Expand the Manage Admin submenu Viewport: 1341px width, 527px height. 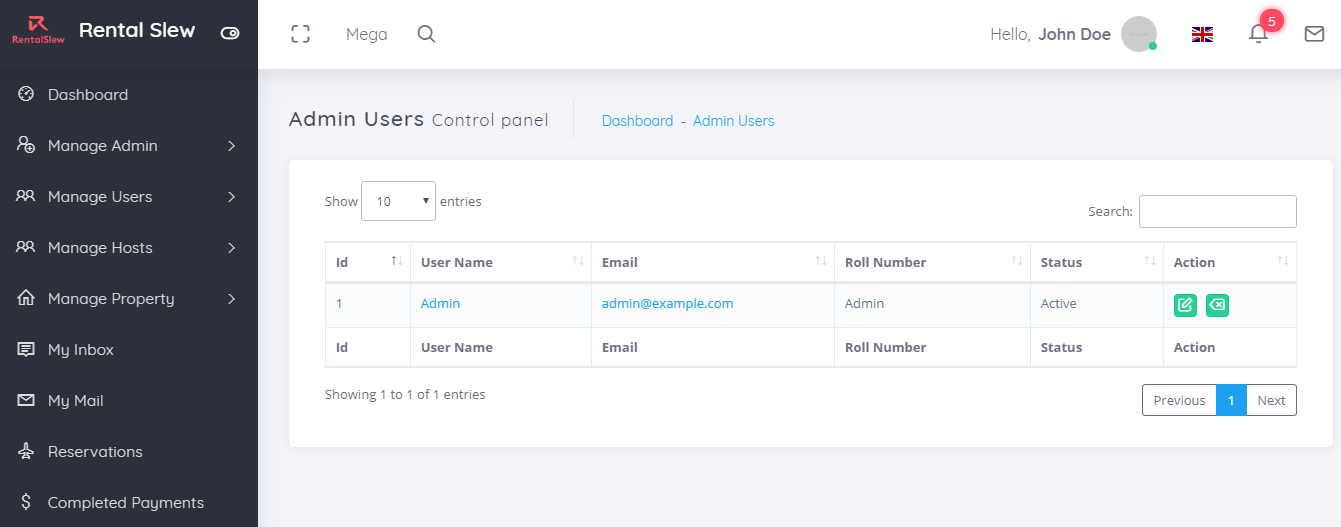coord(129,146)
